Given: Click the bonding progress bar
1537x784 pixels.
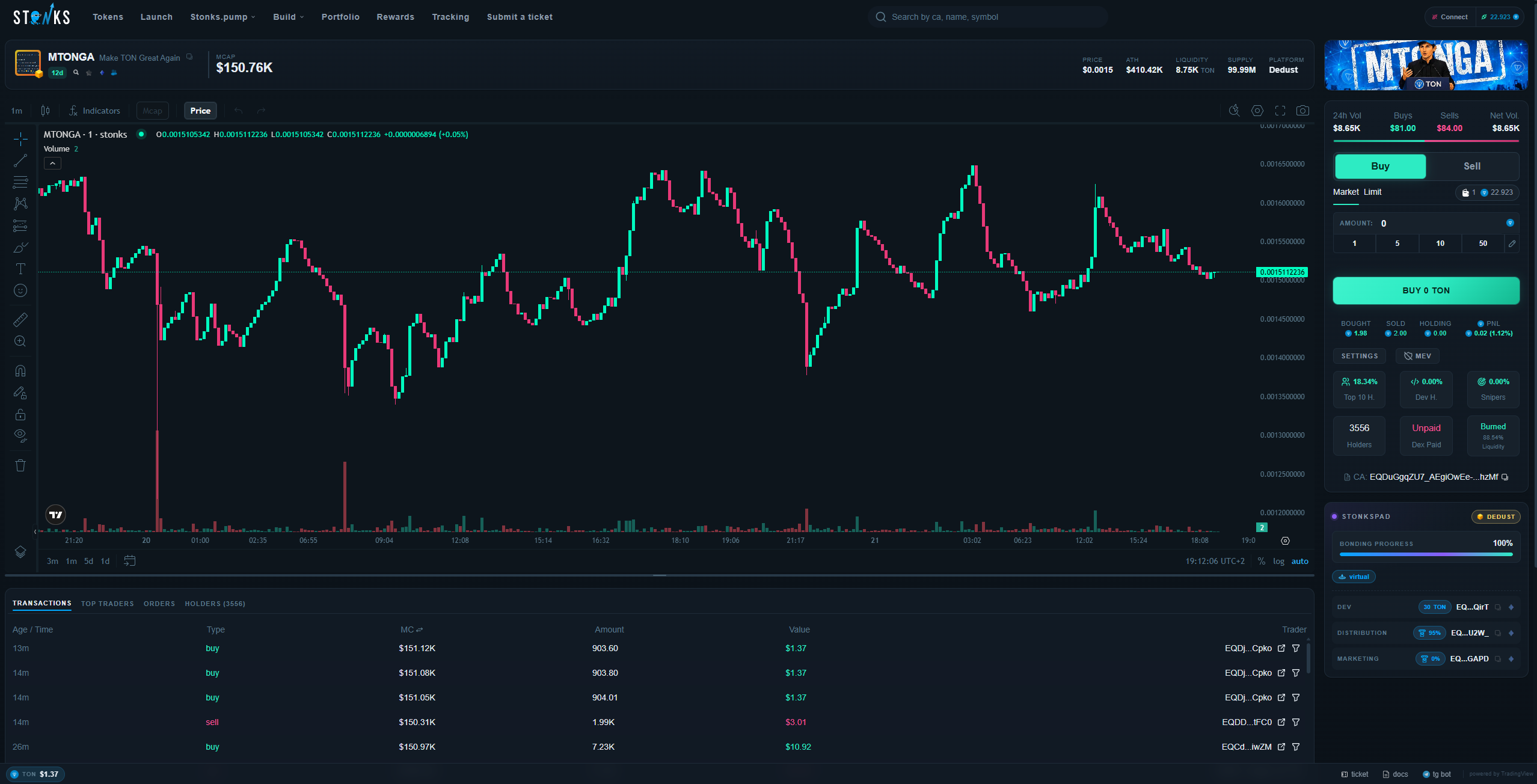Looking at the screenshot, I should [1426, 554].
